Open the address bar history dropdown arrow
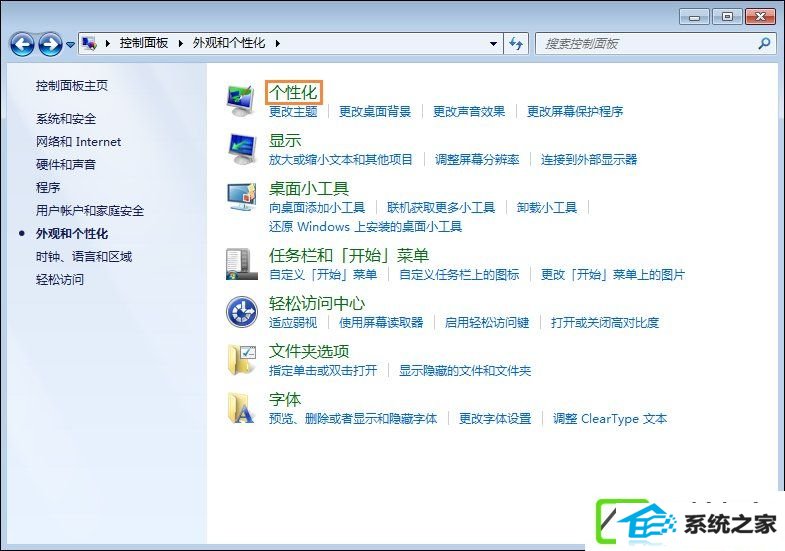This screenshot has height=551, width=785. 493,44
